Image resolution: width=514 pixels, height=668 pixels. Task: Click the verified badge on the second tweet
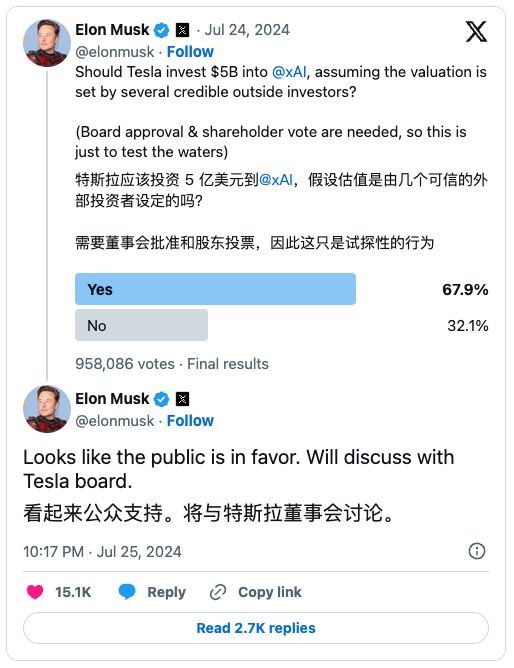click(161, 399)
